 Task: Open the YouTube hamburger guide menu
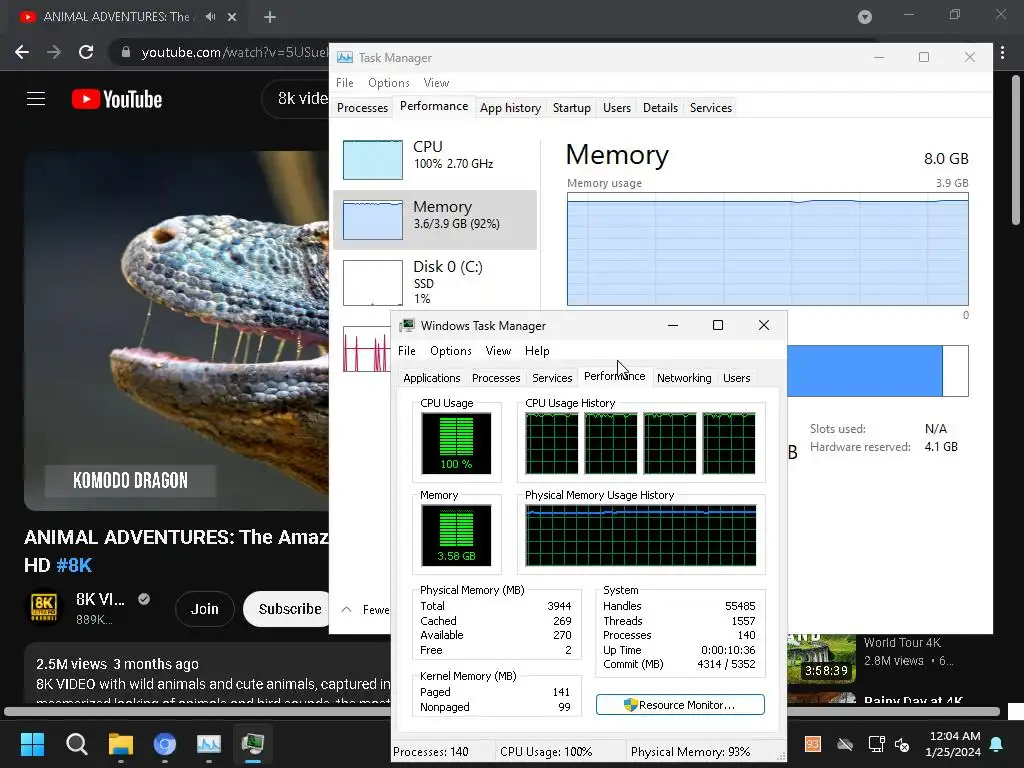click(x=36, y=99)
